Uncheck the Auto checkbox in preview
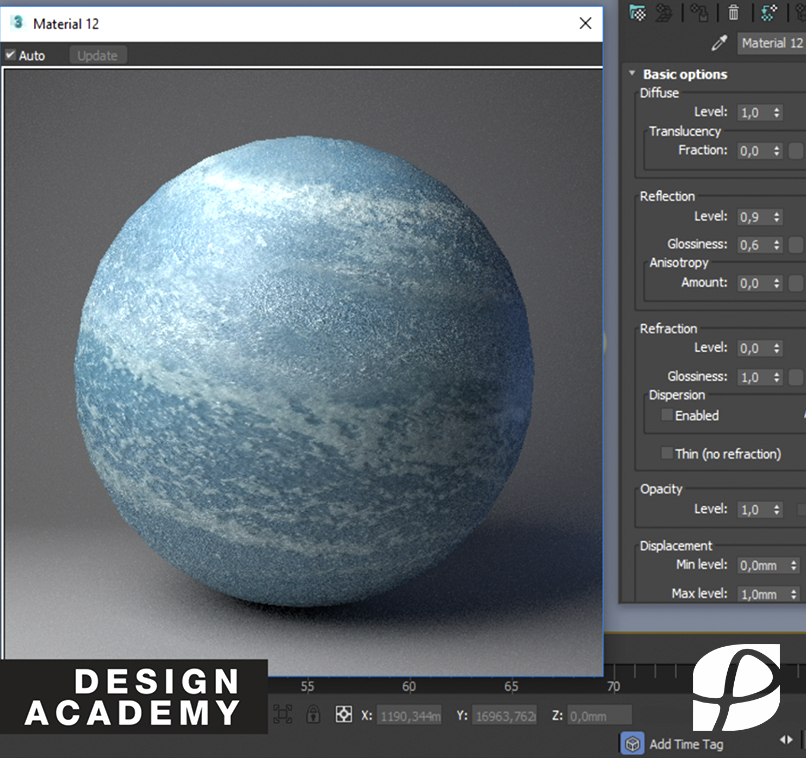Screen dimensions: 806x758 11,56
